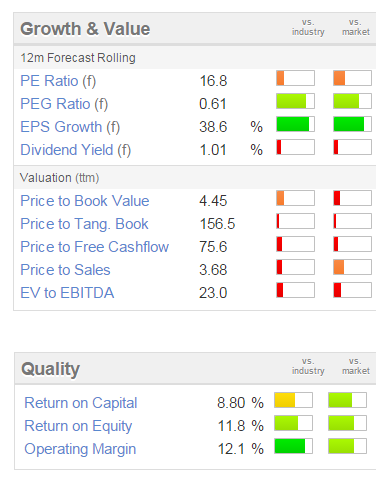This screenshot has height=481, width=376.
Task: Open the Price to Tang. Book link
Action: (84, 224)
